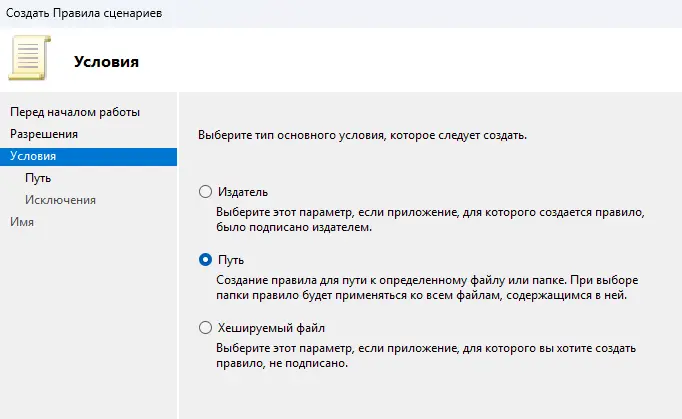
Task: Choose the 'Путь' radio button option
Action: click(206, 259)
